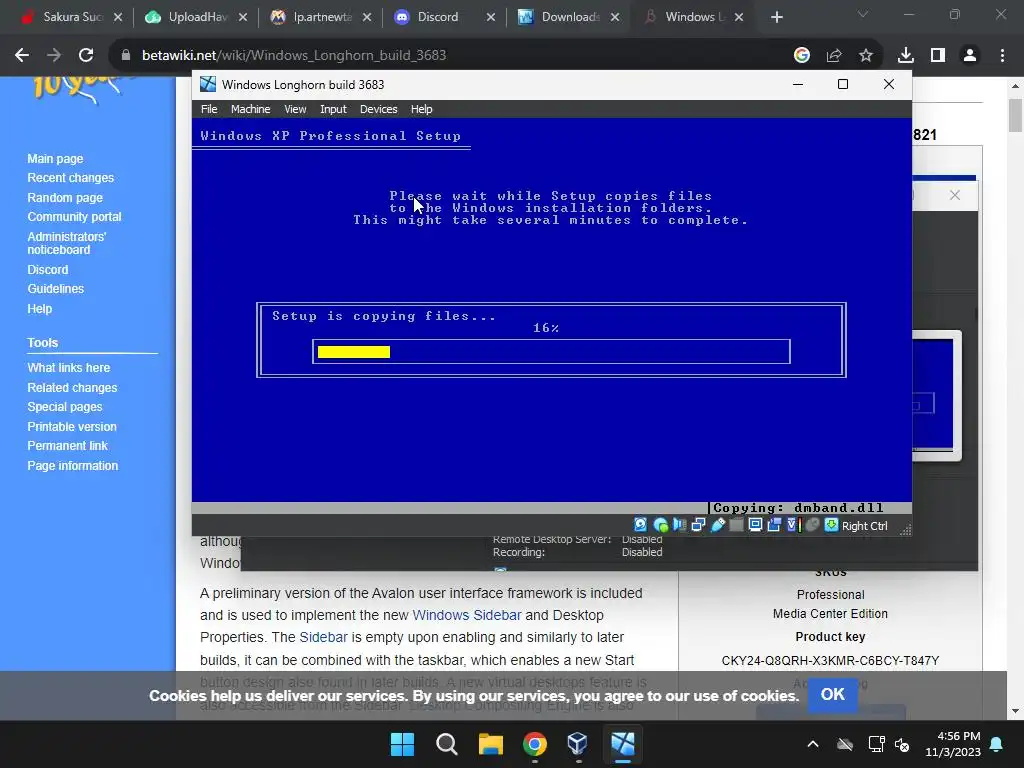1024x768 pixels.
Task: Click the display monitor icon in VM status bar
Action: point(755,525)
